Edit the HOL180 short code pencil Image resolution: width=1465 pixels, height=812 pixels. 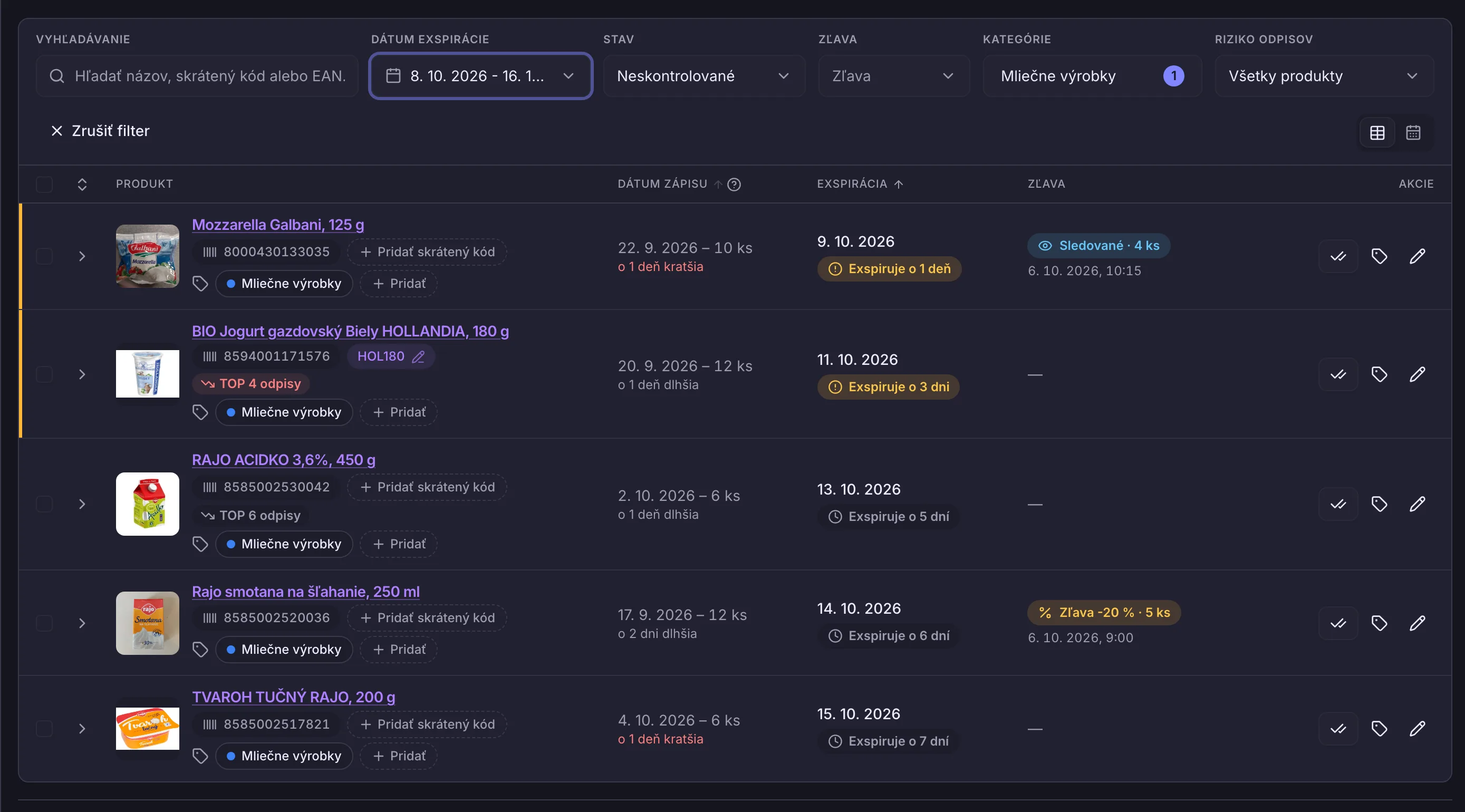click(x=419, y=356)
